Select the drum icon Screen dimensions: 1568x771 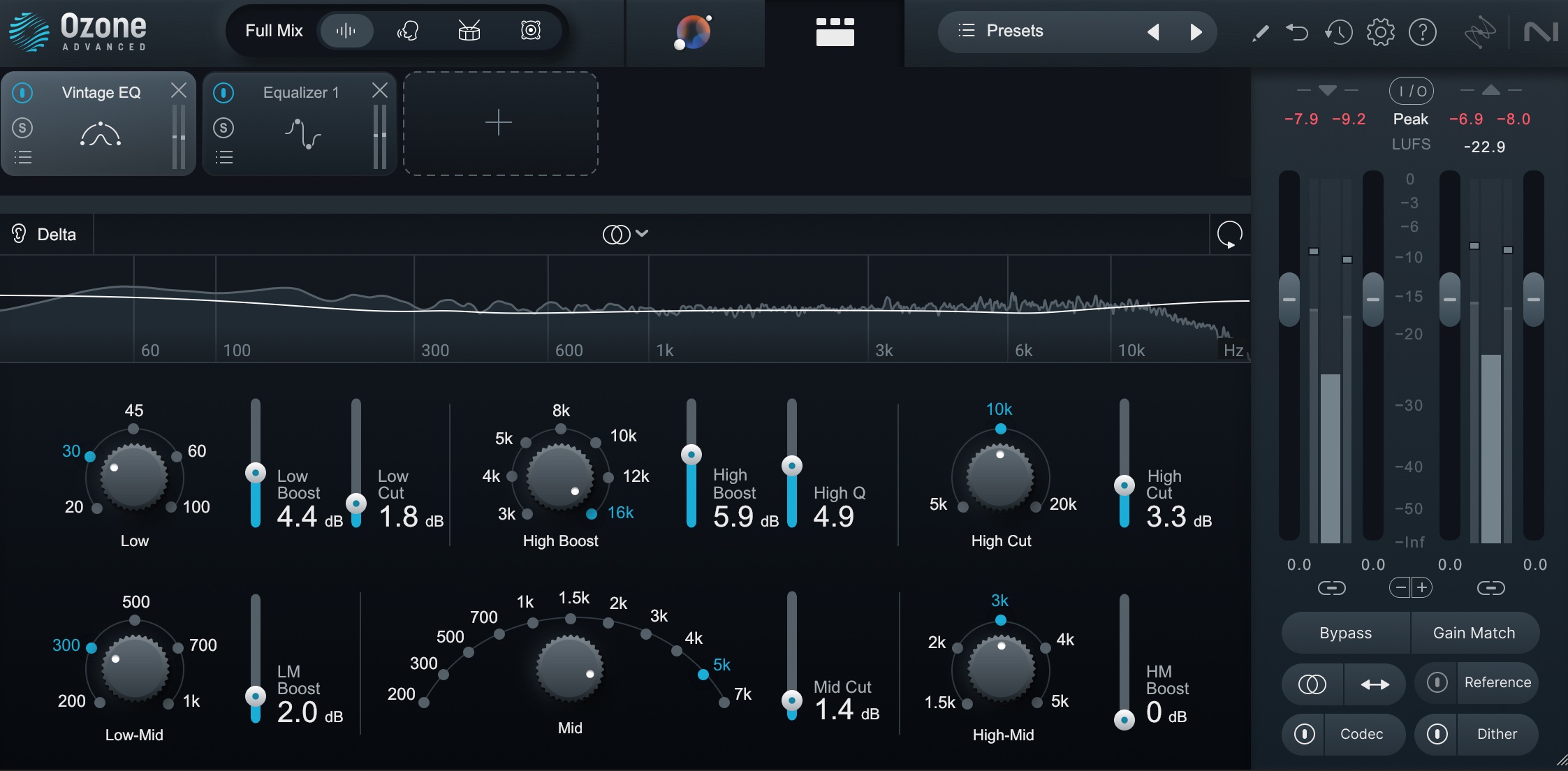[x=469, y=31]
